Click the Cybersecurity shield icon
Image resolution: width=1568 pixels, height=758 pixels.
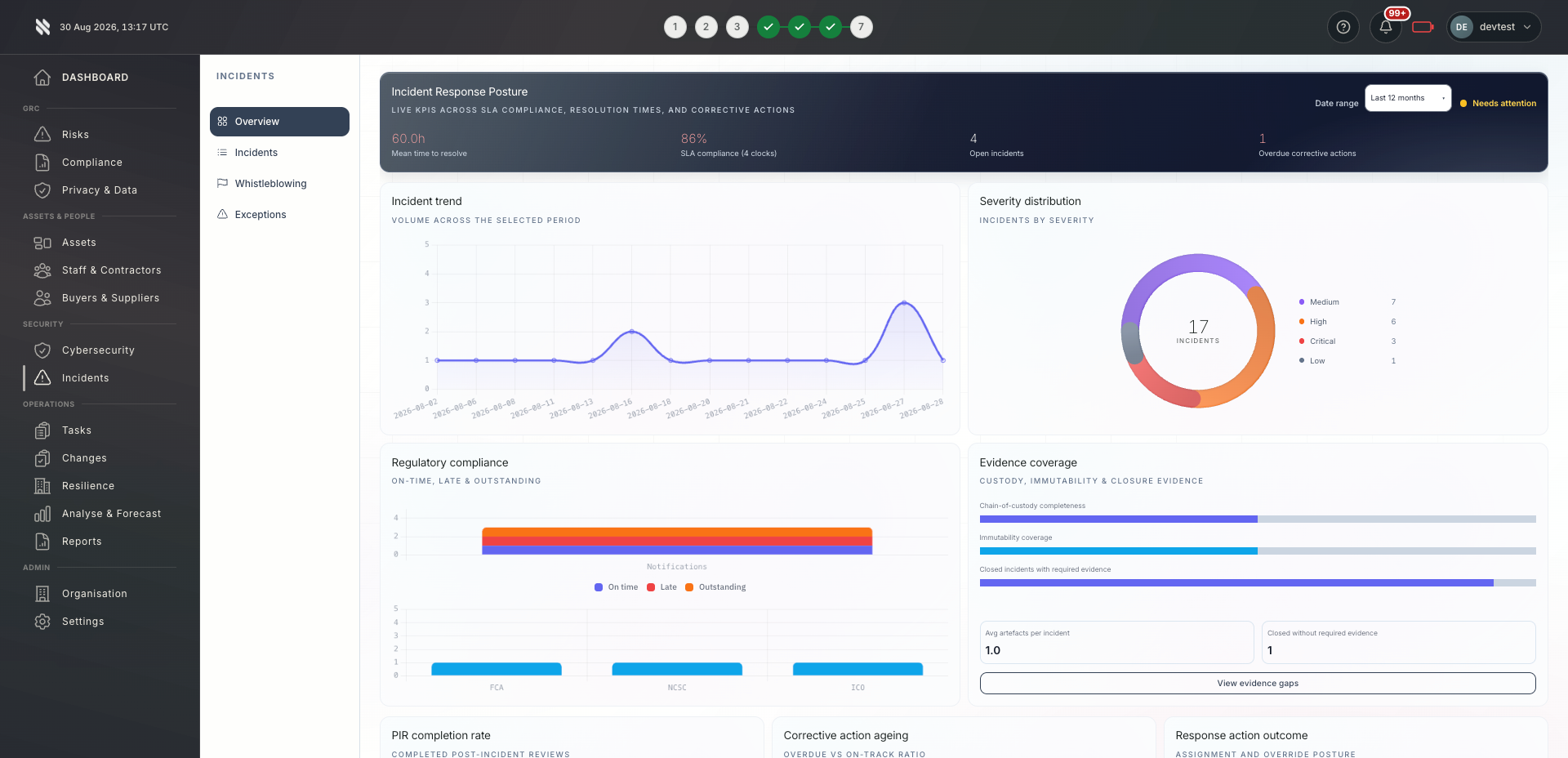tap(42, 350)
